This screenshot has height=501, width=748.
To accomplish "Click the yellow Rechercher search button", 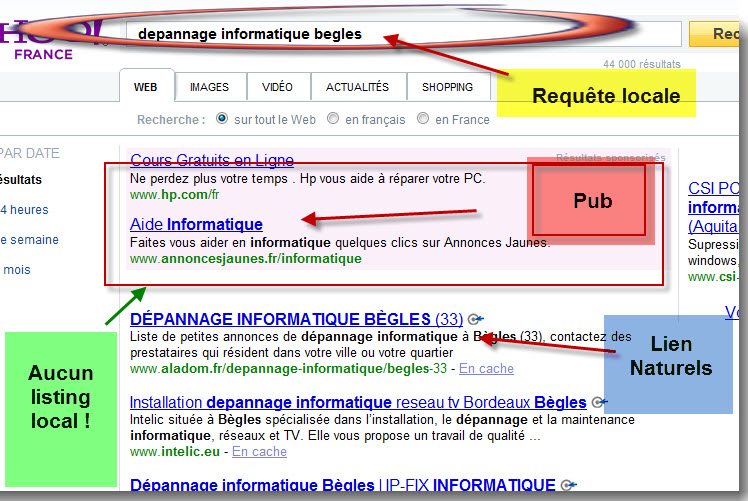I will pos(714,34).
